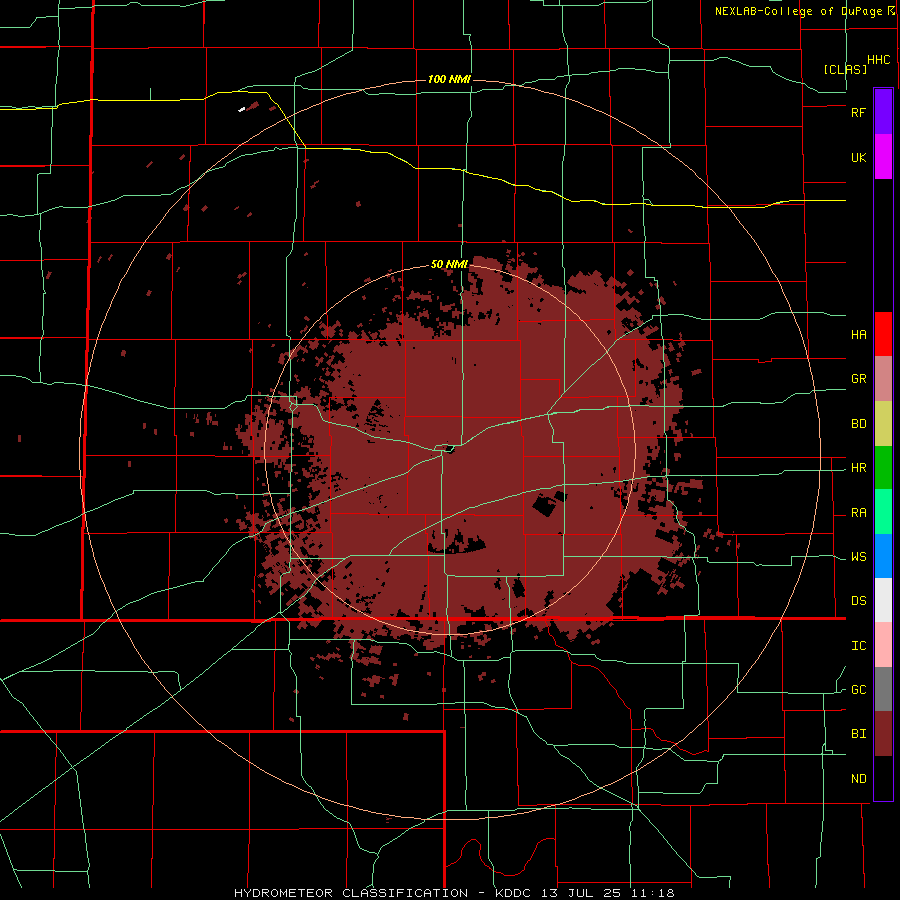Select the dark green HR swatch
The width and height of the screenshot is (900, 900).
[x=883, y=468]
